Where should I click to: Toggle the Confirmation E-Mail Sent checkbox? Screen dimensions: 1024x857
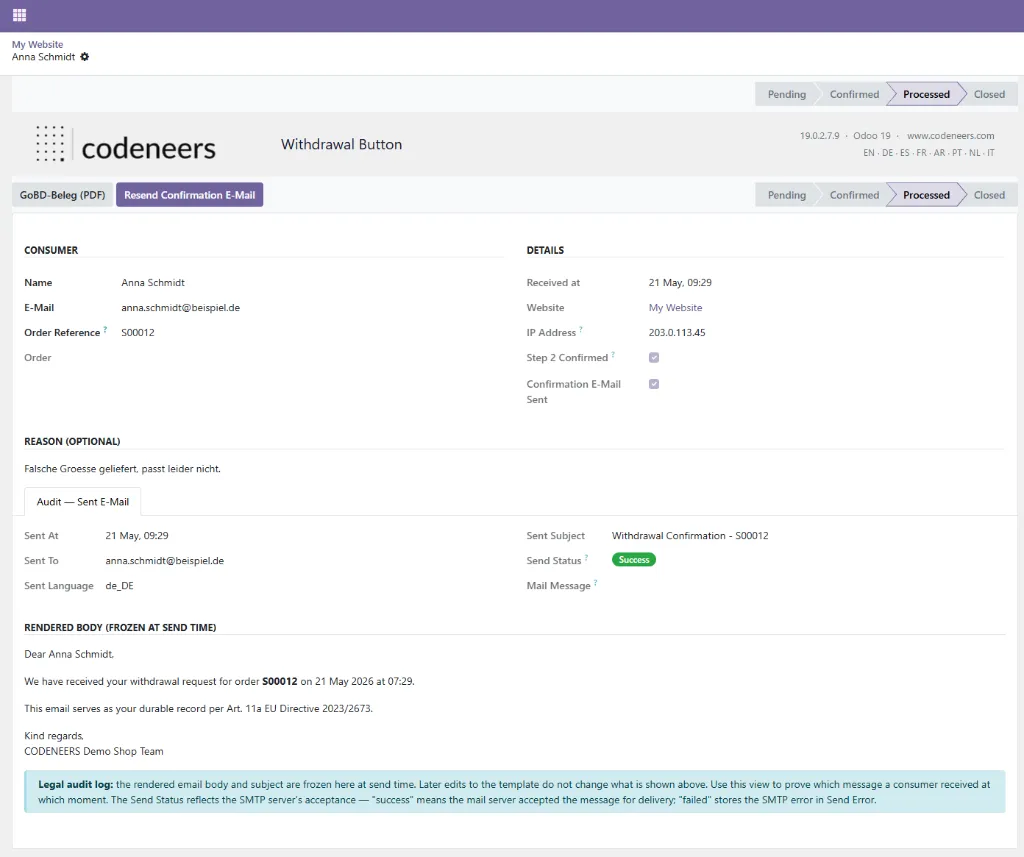(654, 384)
